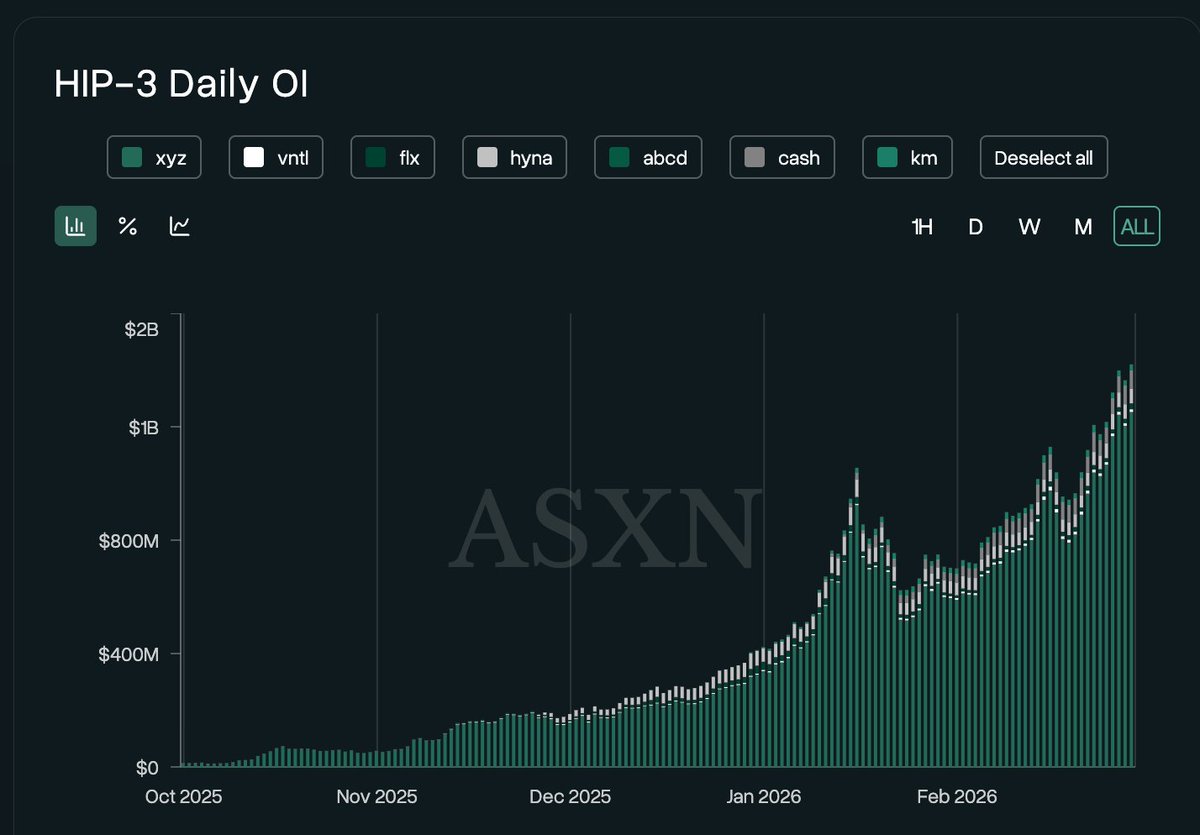Image resolution: width=1200 pixels, height=835 pixels.
Task: Toggle the km series filter
Action: [907, 157]
